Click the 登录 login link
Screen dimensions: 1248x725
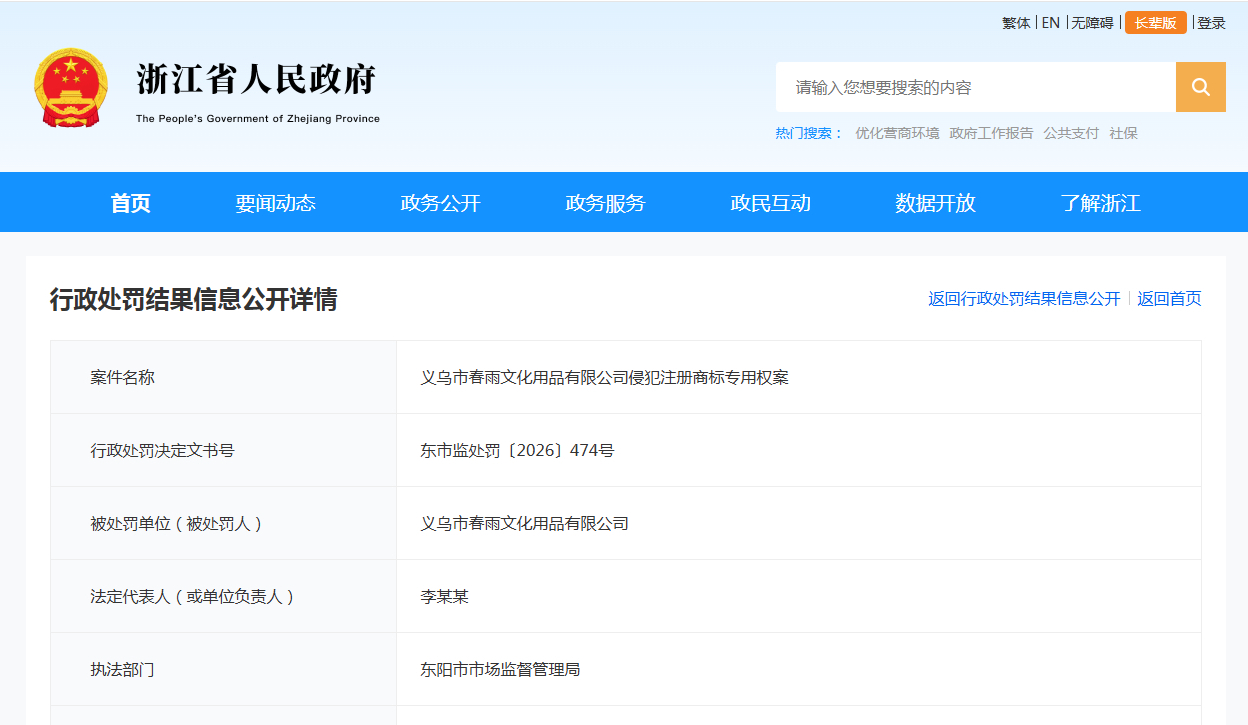pos(1211,23)
